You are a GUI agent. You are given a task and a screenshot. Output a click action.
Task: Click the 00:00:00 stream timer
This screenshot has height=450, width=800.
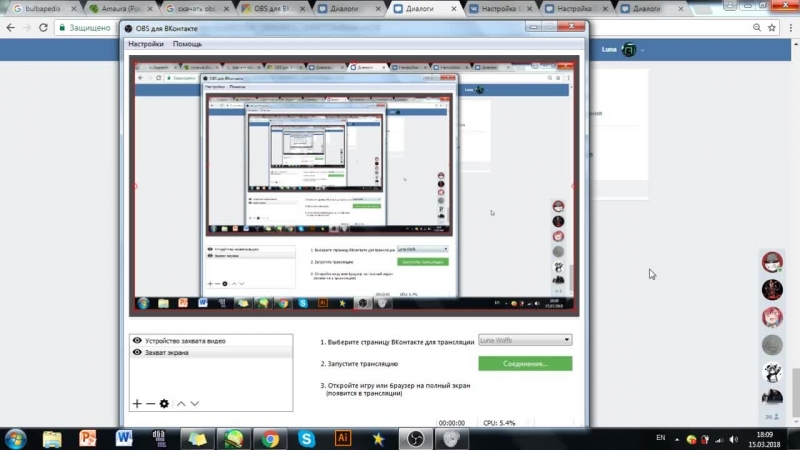tap(452, 423)
